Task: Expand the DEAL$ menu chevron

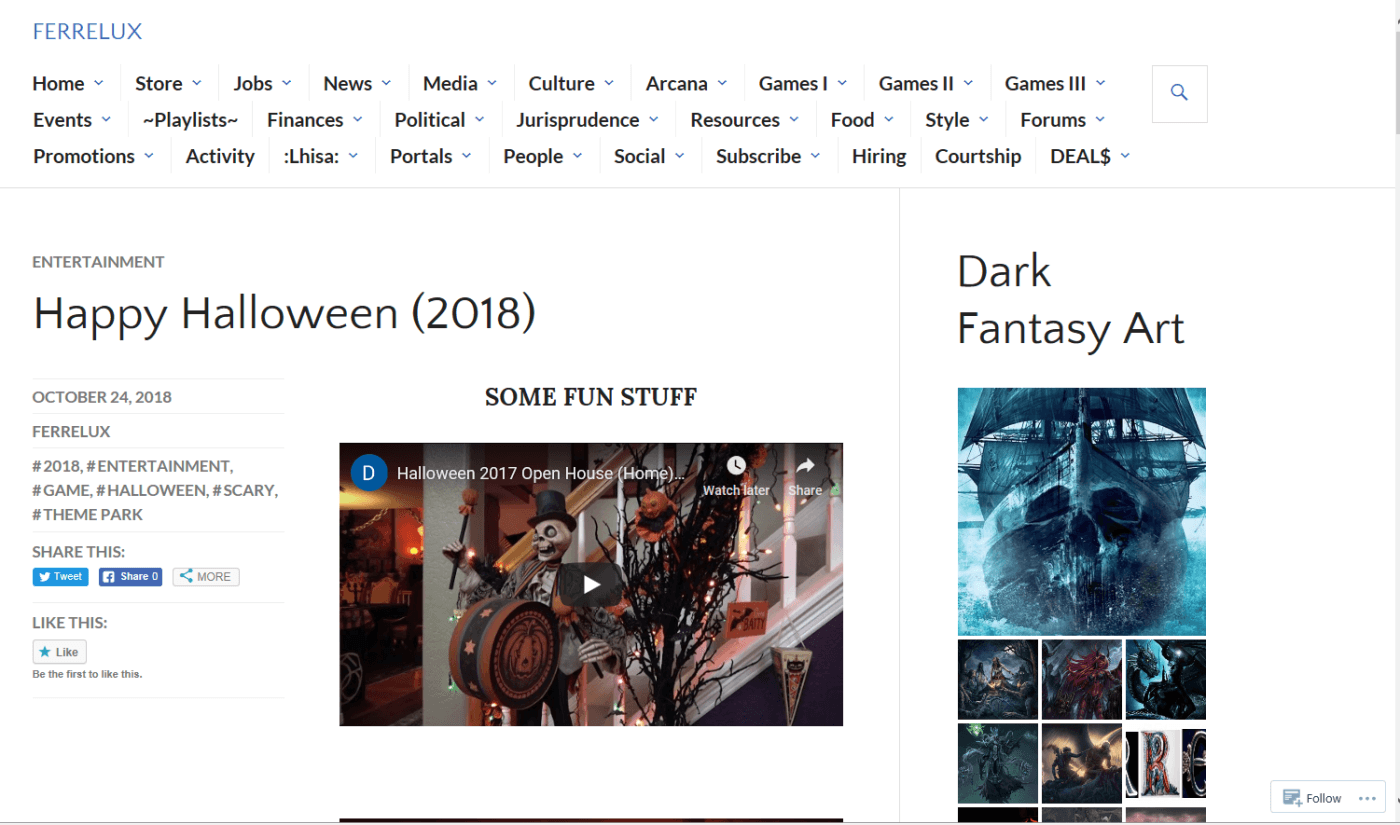Action: coord(1124,156)
